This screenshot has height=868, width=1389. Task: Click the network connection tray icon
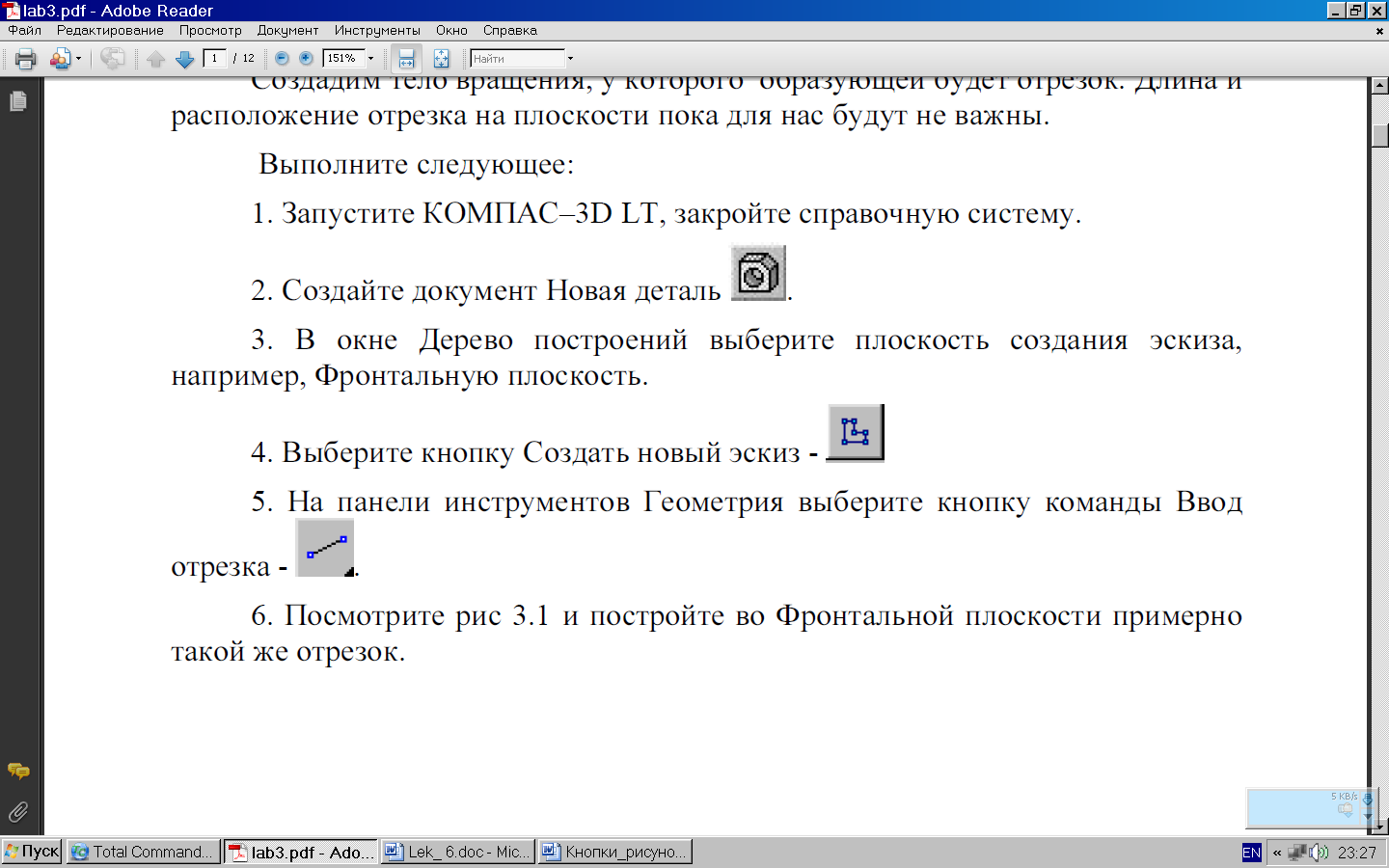coord(1298,853)
